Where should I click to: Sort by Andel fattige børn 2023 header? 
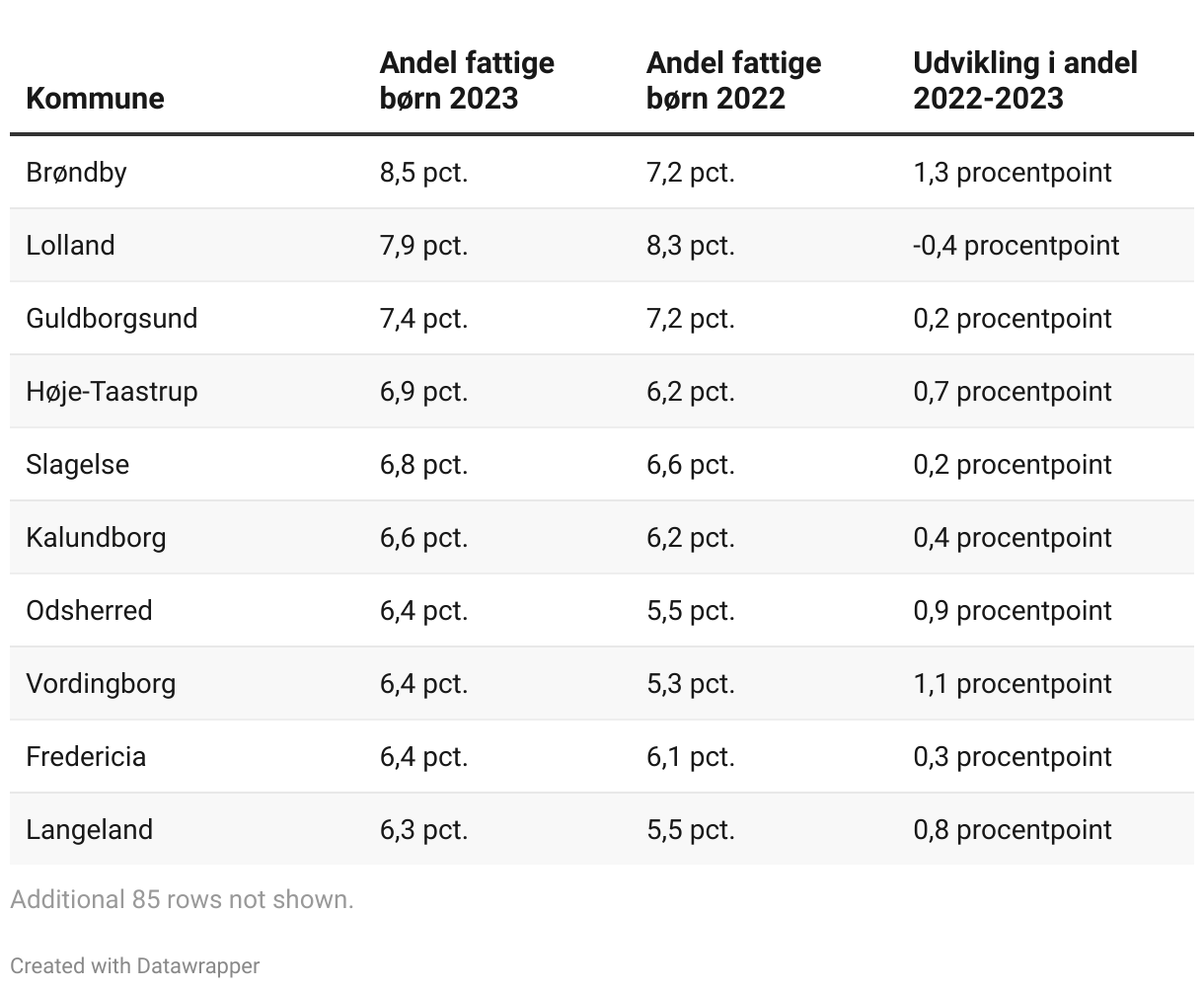coord(467,80)
